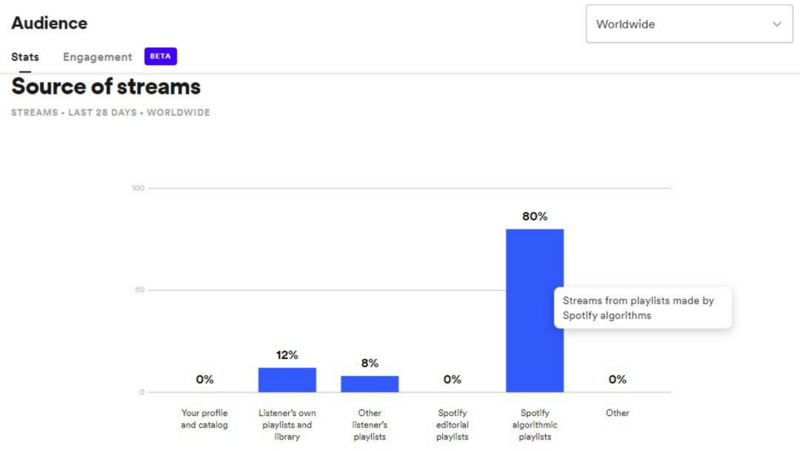Open the Worldwide region dropdown

(689, 24)
